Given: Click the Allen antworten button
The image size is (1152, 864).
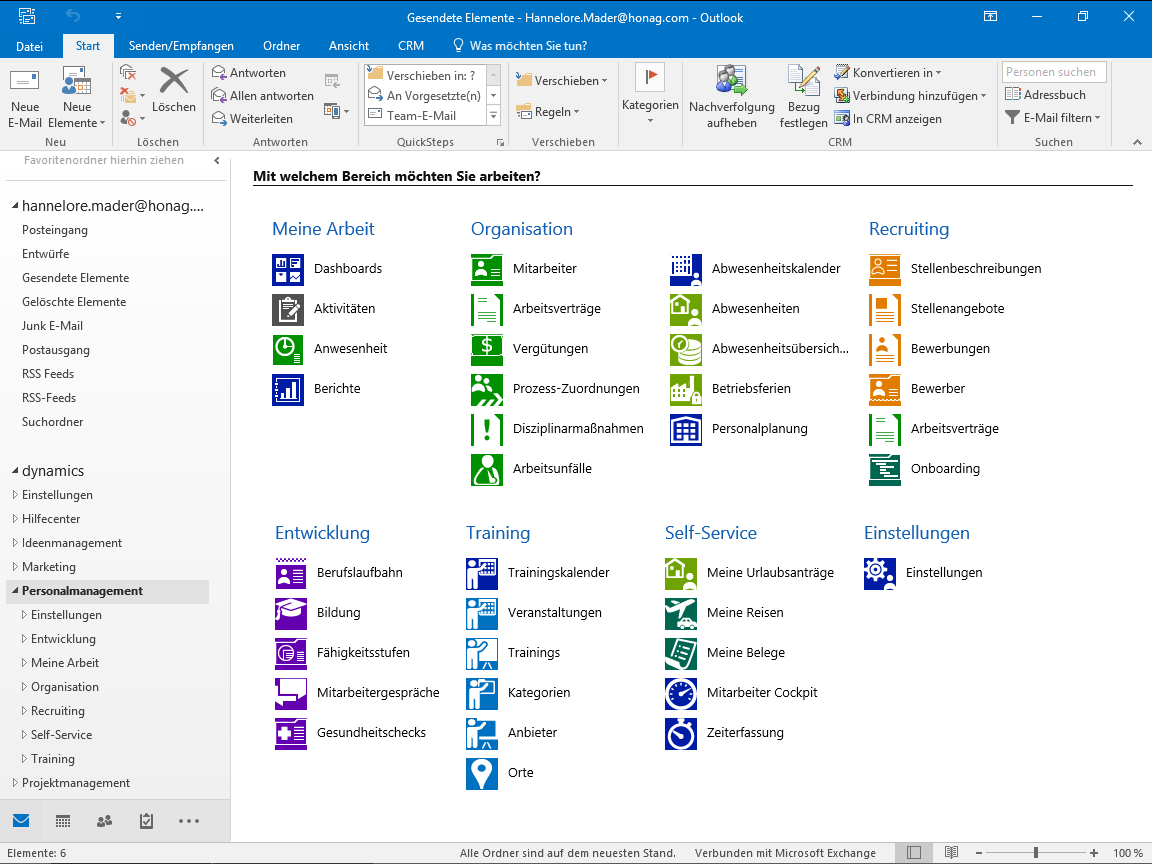Looking at the screenshot, I should coord(263,96).
